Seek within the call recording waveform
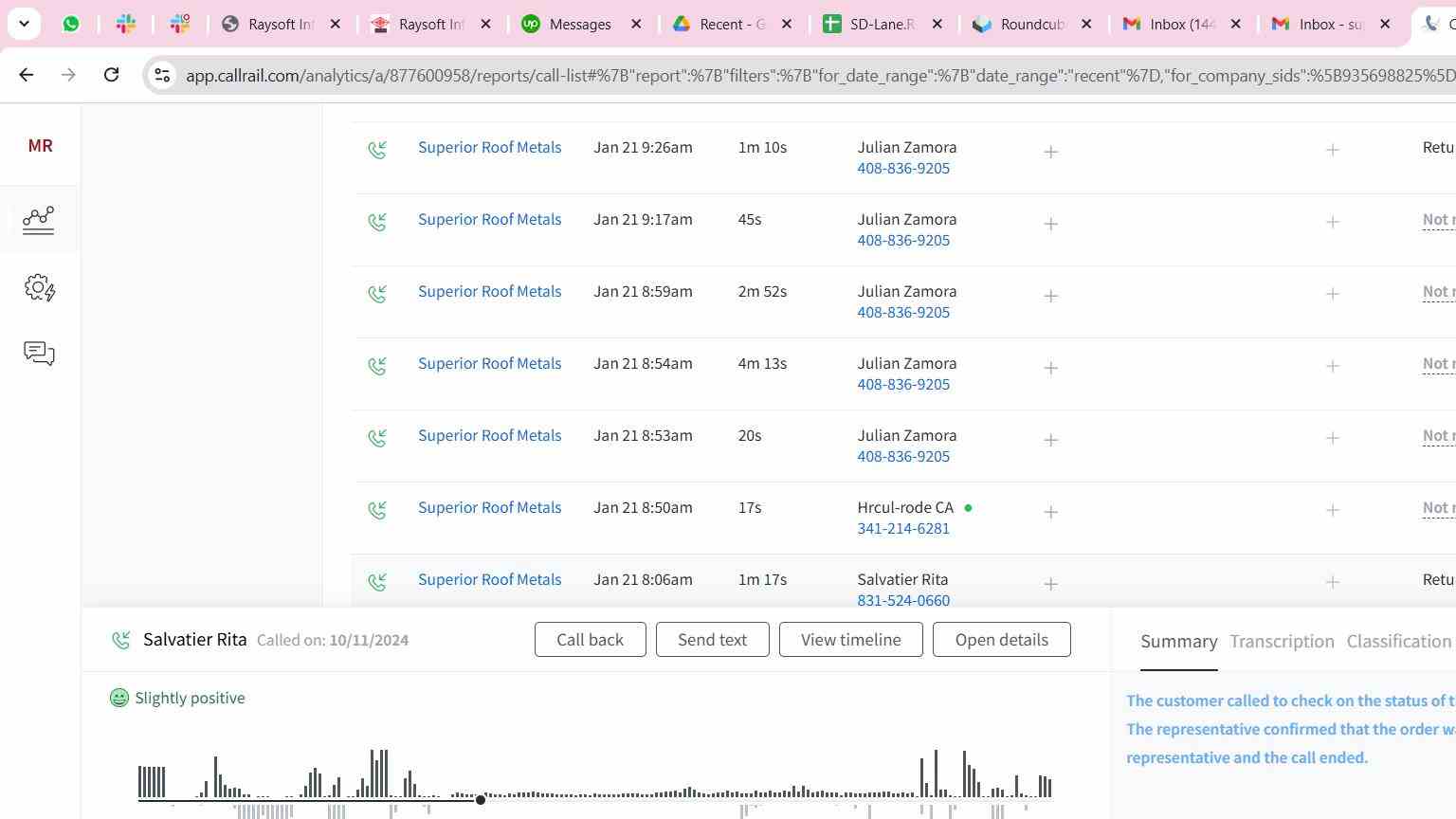This screenshot has width=1456, height=819. click(595, 782)
